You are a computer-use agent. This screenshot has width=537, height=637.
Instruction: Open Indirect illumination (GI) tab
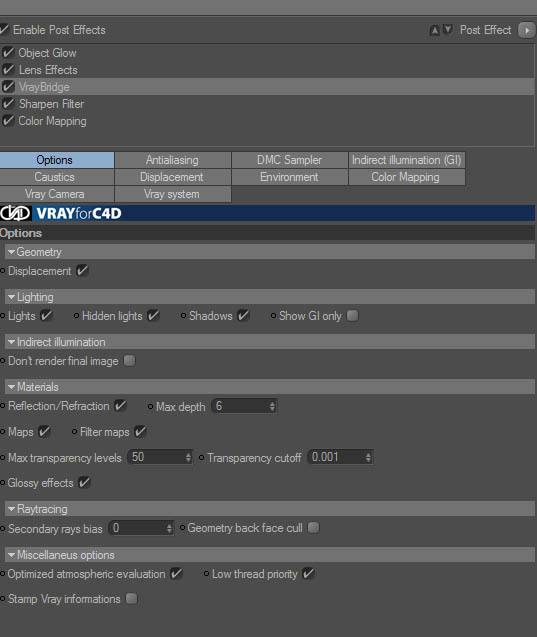coord(407,160)
